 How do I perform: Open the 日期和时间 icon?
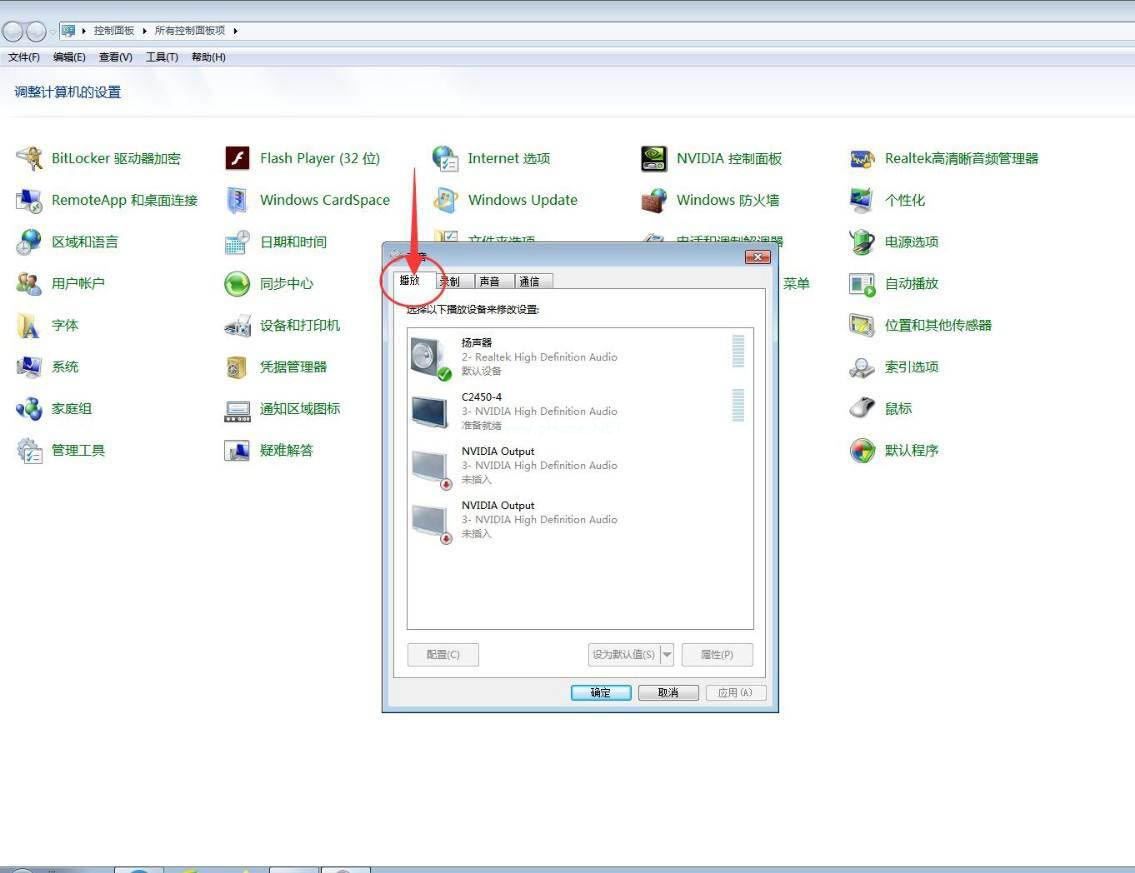point(237,242)
